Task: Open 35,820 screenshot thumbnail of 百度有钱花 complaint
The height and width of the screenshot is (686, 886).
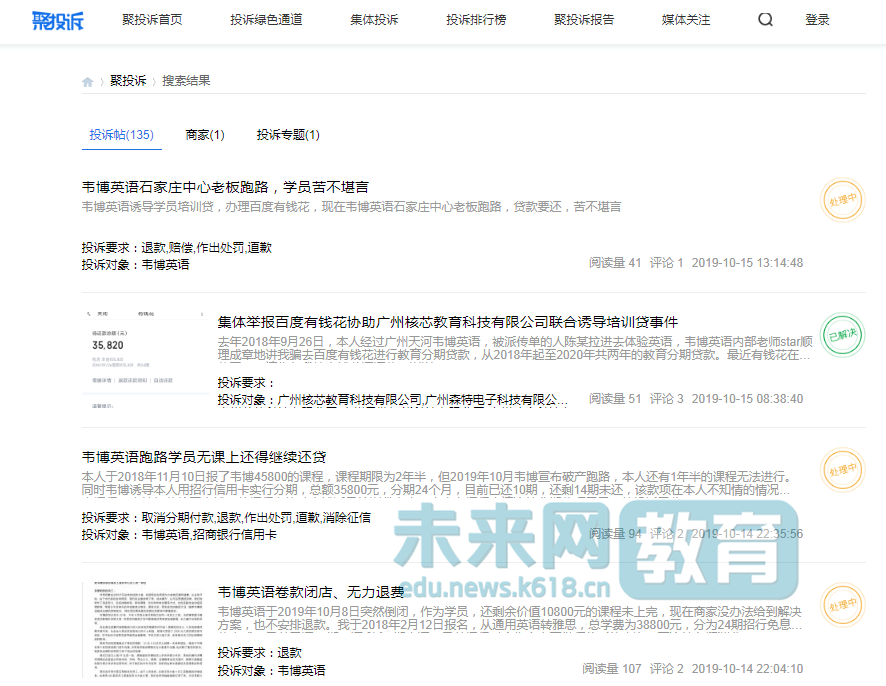Action: tap(146, 359)
